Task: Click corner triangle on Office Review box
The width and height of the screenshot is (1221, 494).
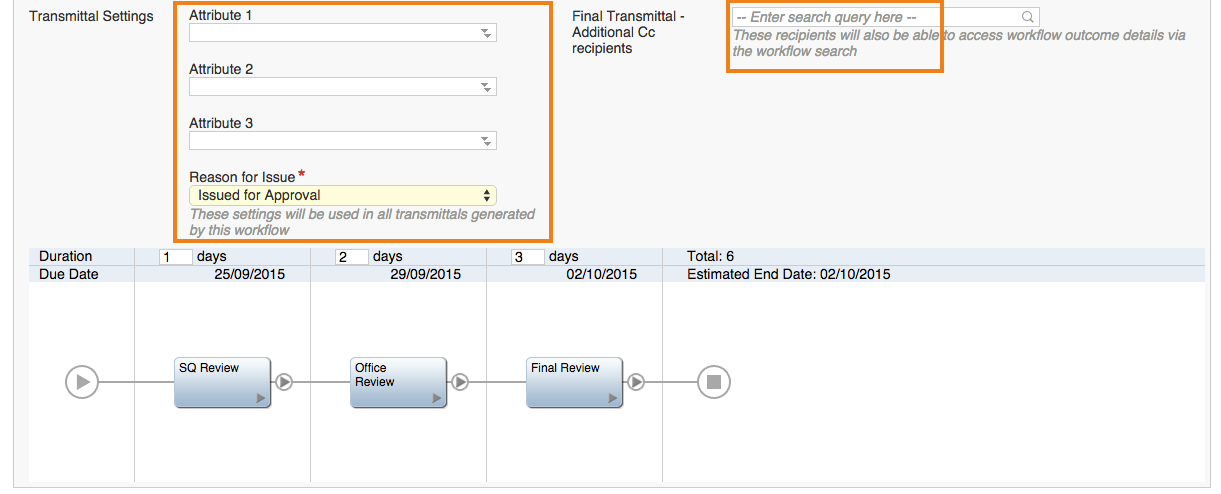Action: (437, 398)
